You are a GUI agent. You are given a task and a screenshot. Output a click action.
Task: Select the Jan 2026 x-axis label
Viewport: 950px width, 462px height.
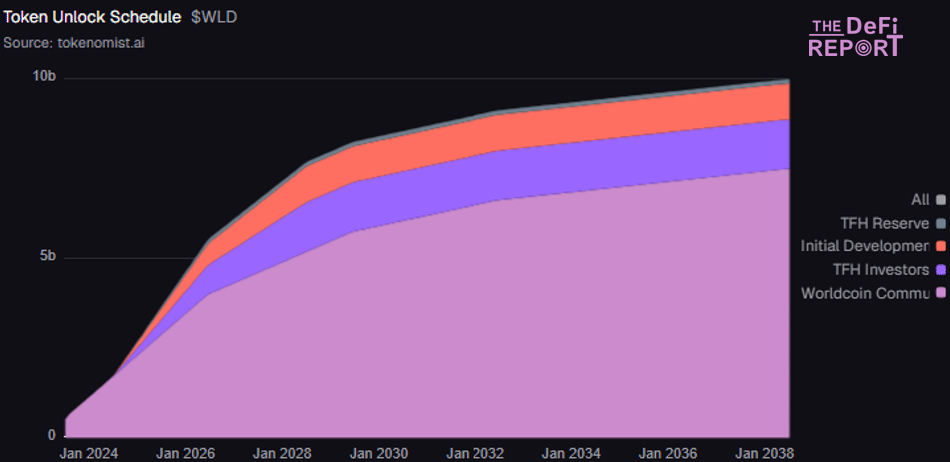184,453
